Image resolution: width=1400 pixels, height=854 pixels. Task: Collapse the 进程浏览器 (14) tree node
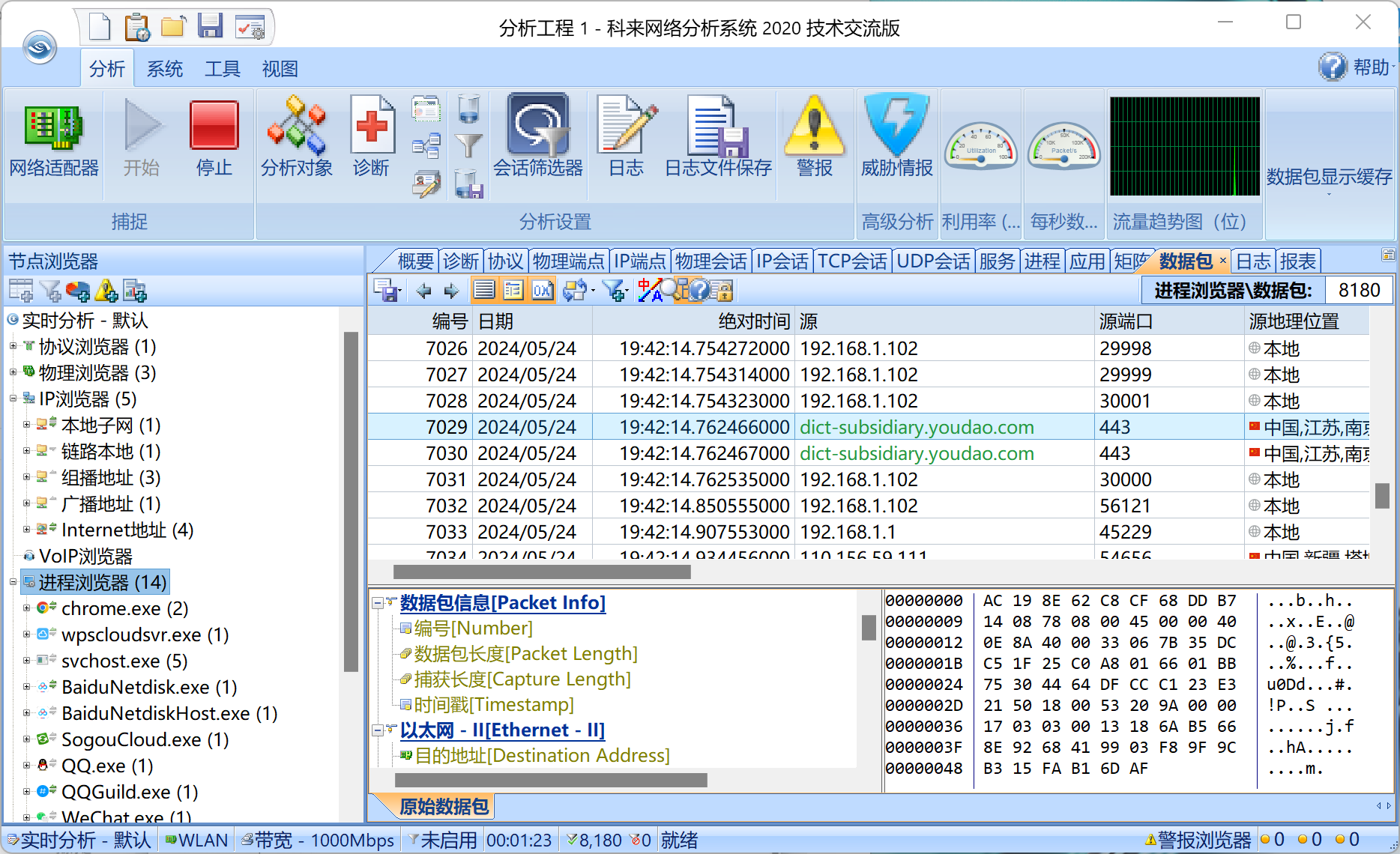[12, 582]
